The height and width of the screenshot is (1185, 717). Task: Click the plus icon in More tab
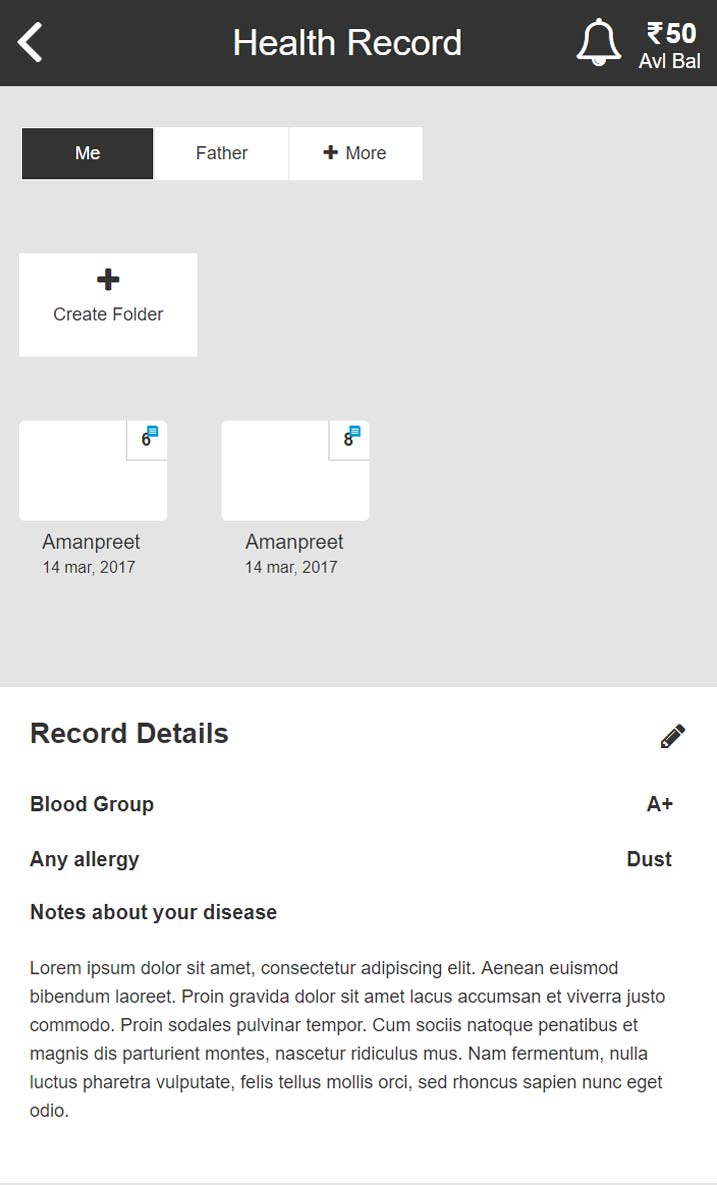330,153
